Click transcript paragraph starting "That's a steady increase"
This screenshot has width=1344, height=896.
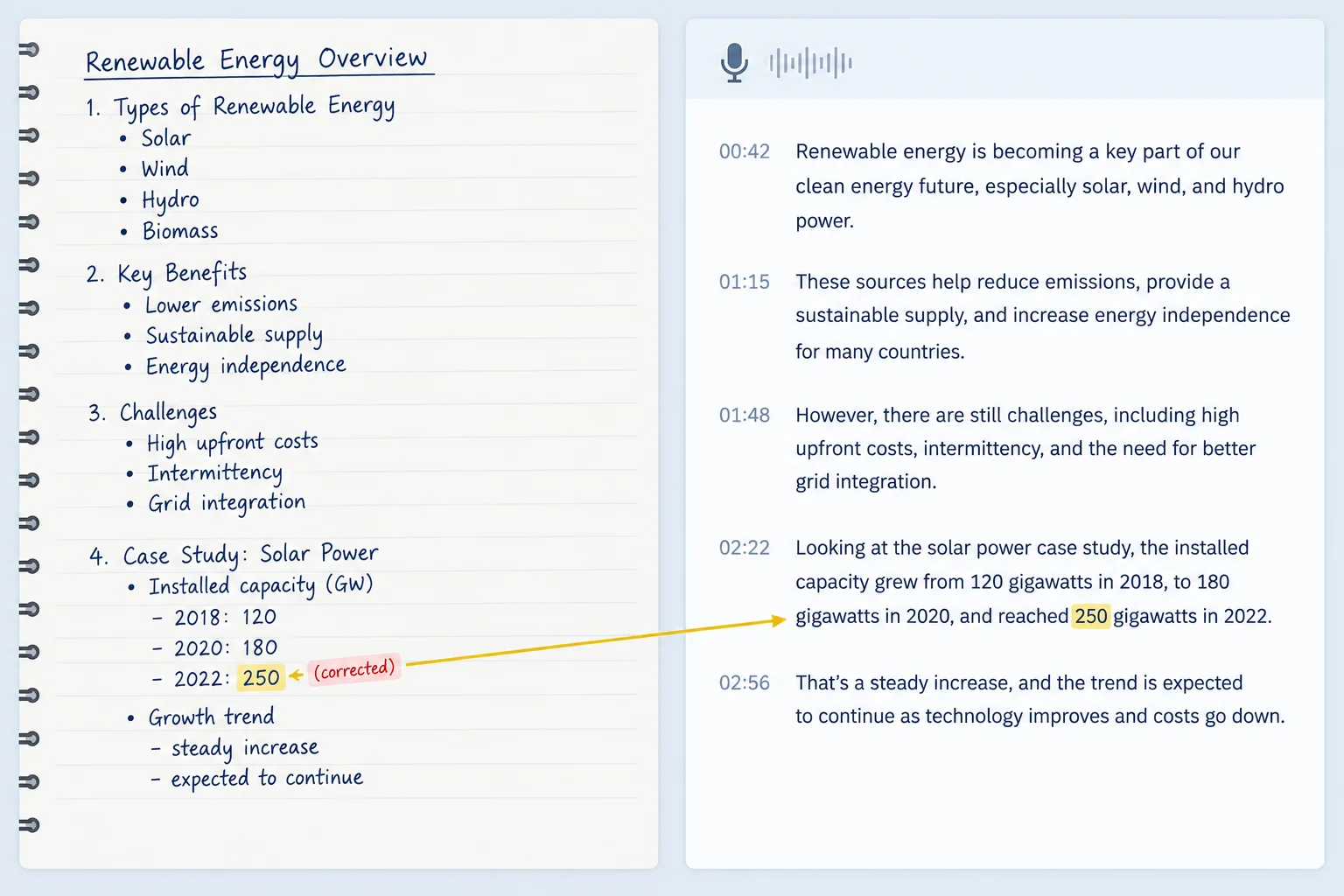pyautogui.click(x=1040, y=699)
